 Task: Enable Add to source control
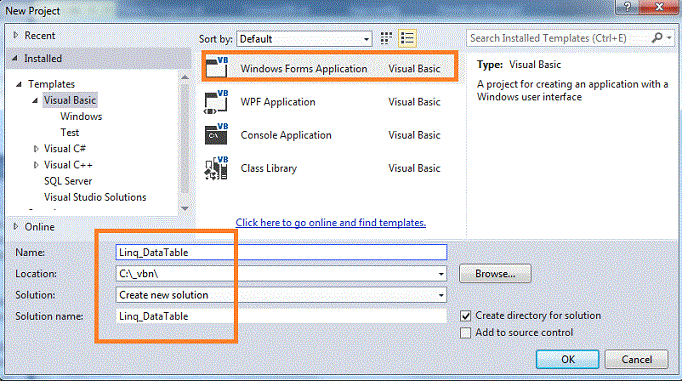coord(465,333)
